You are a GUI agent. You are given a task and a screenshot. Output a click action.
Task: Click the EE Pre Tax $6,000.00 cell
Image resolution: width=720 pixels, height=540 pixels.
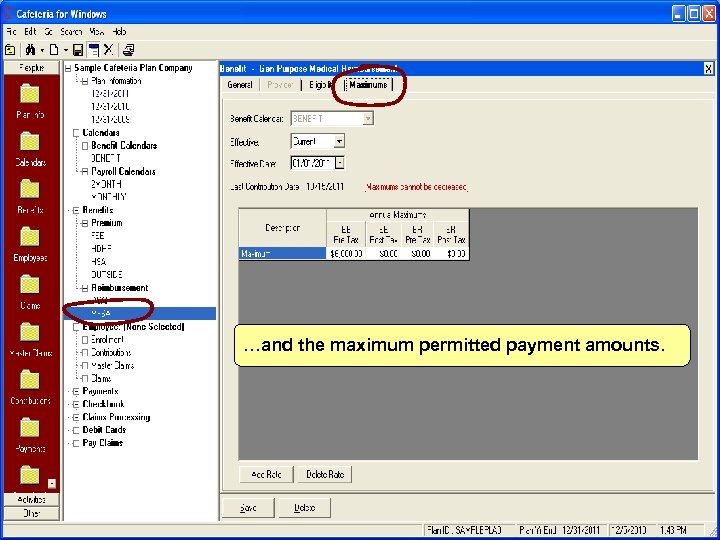(346, 253)
